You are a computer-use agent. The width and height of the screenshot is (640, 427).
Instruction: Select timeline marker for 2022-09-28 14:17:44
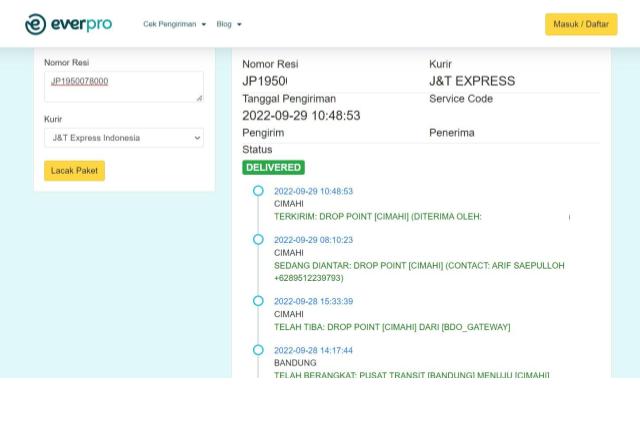[x=258, y=350]
